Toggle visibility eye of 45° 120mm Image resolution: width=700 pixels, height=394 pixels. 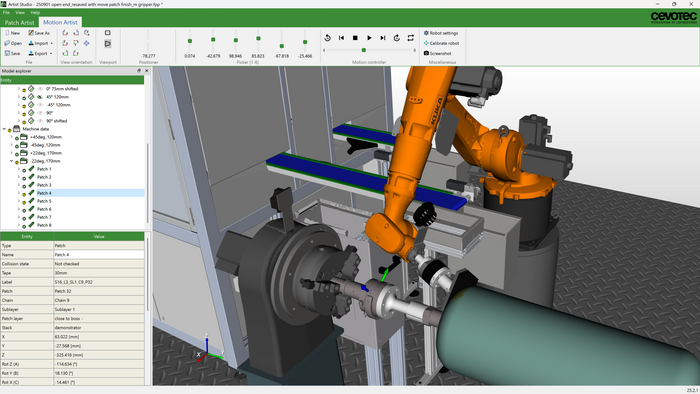point(40,97)
